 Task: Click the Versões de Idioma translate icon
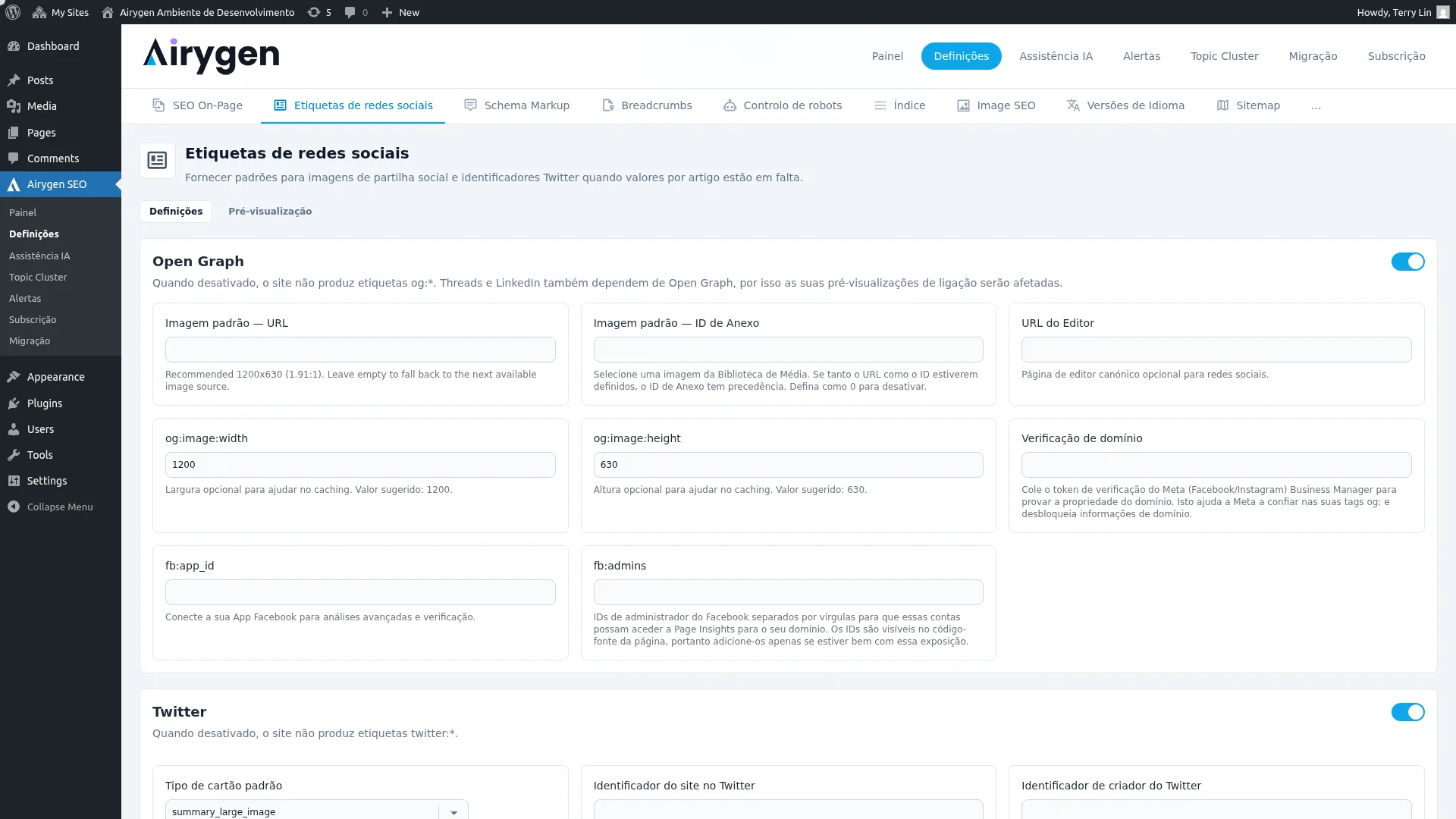(1073, 105)
